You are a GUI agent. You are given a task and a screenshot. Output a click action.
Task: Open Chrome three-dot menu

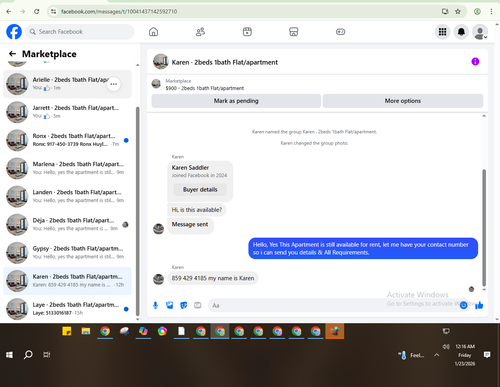click(491, 11)
